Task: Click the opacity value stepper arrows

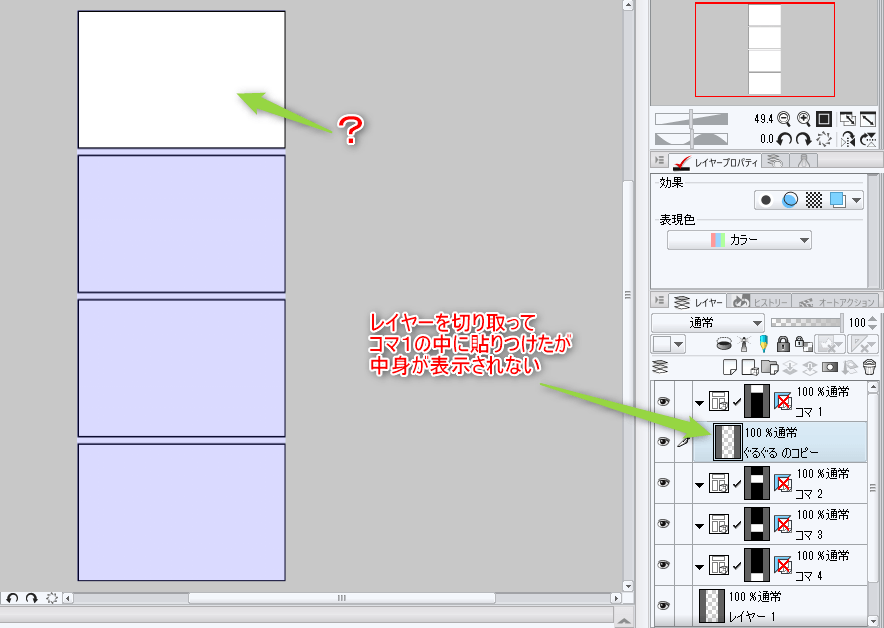Action: pos(873,323)
